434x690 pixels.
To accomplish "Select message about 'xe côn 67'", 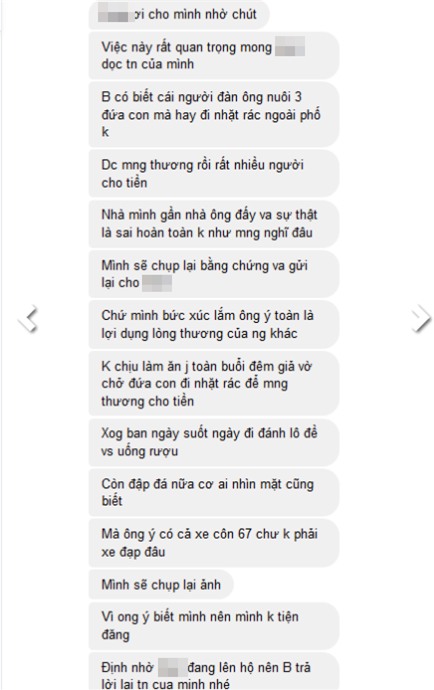I will pos(213,543).
